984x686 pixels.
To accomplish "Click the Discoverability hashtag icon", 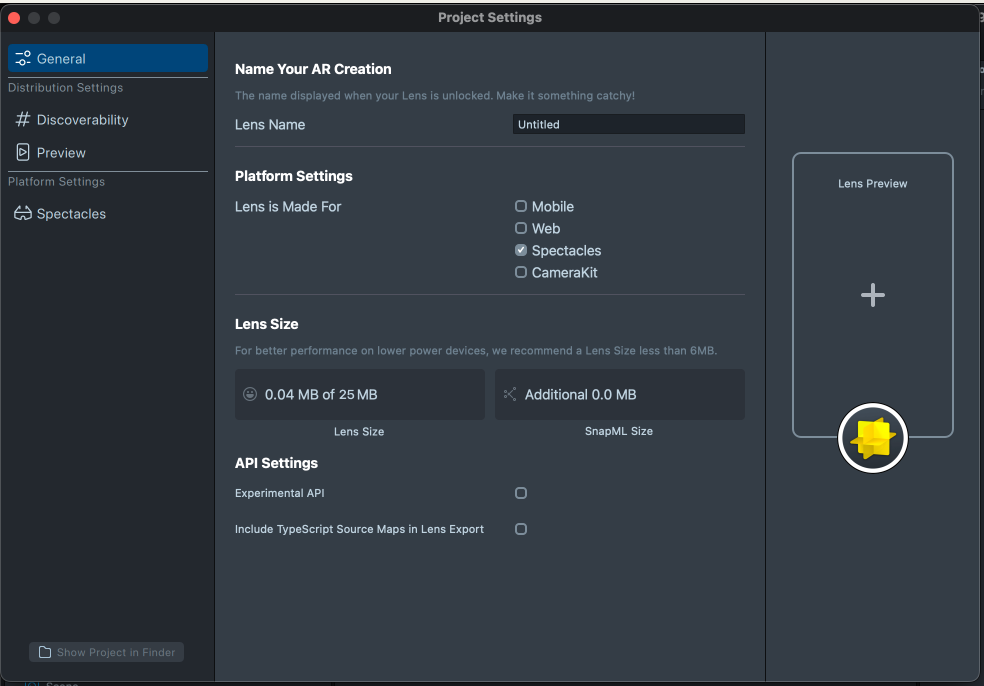I will pos(23,120).
